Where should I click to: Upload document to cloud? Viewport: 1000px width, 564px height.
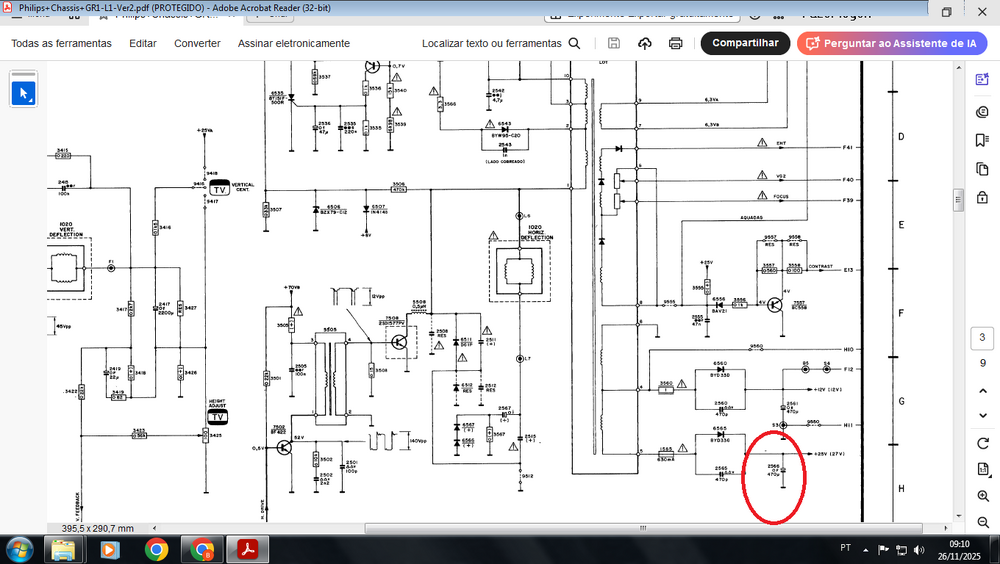pos(645,43)
